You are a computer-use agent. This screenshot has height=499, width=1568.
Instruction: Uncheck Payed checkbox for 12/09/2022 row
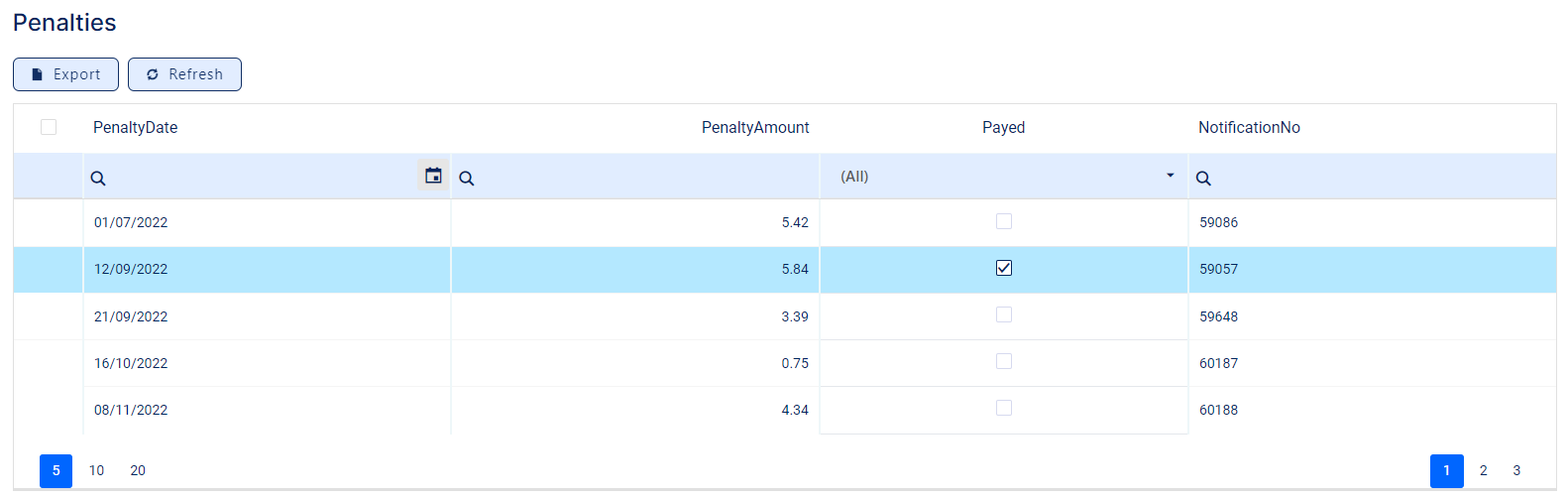point(1004,268)
